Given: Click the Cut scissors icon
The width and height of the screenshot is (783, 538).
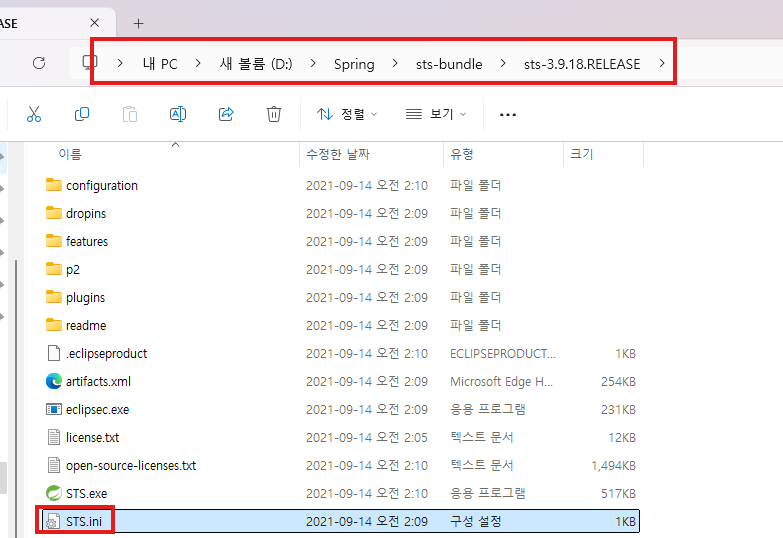Looking at the screenshot, I should pos(34,114).
